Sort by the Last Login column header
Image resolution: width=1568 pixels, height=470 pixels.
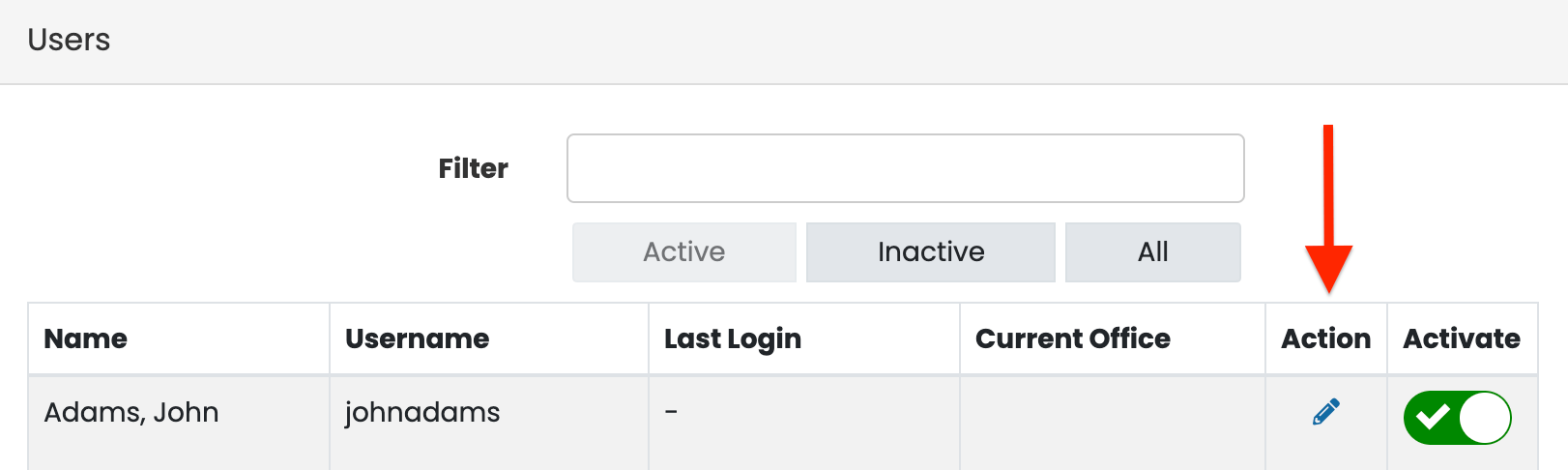pos(733,339)
